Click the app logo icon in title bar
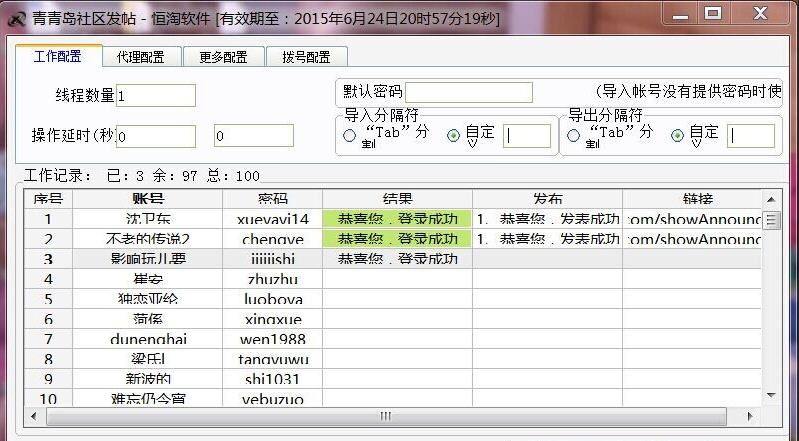 pyautogui.click(x=17, y=19)
